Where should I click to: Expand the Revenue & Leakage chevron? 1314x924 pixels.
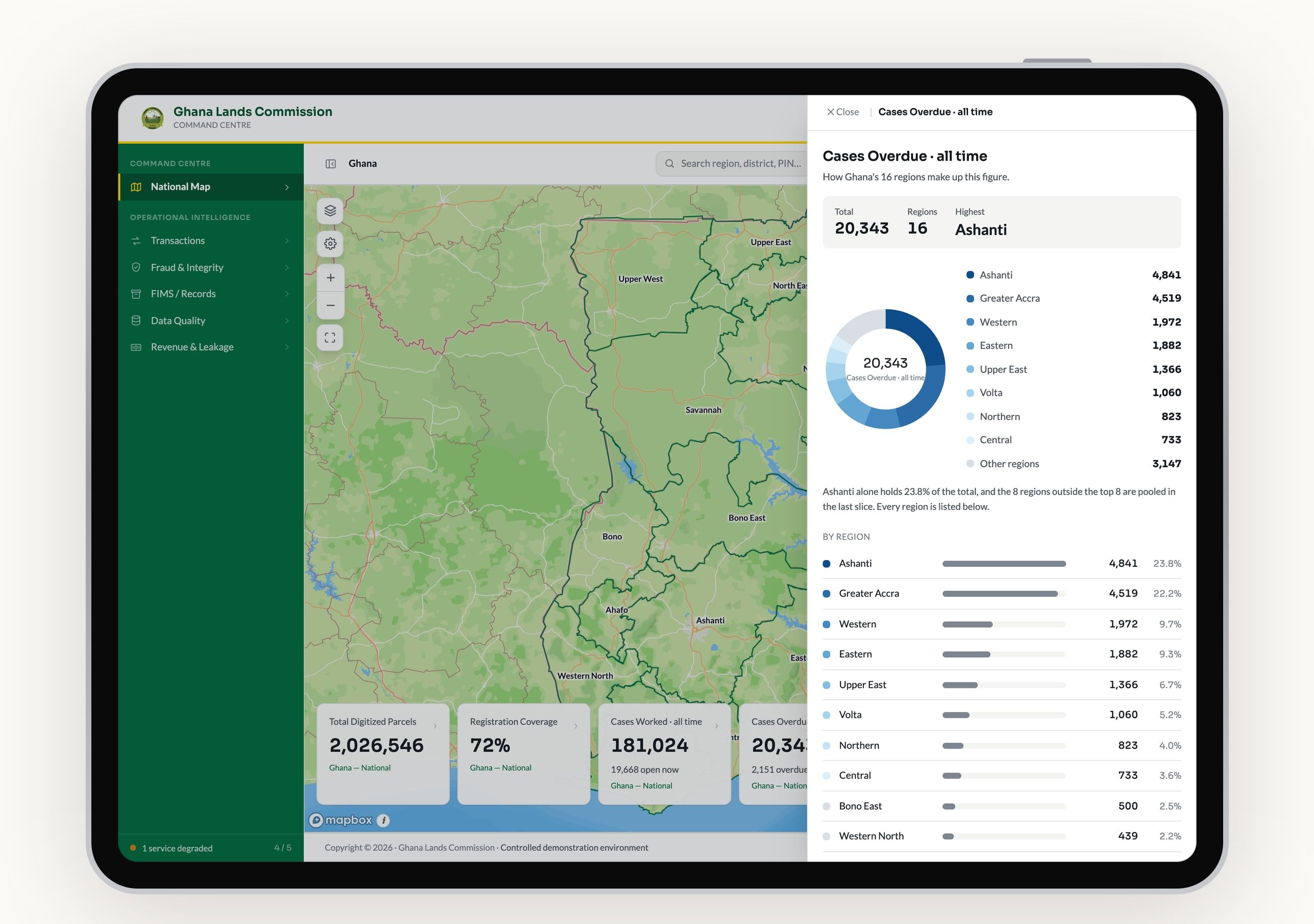pos(287,347)
